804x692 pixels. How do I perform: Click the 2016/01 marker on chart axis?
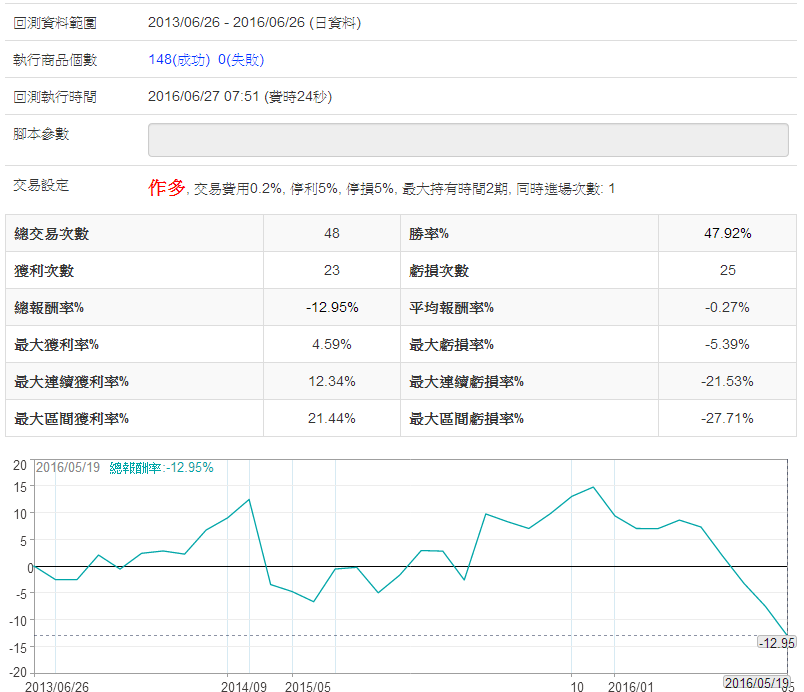click(631, 686)
